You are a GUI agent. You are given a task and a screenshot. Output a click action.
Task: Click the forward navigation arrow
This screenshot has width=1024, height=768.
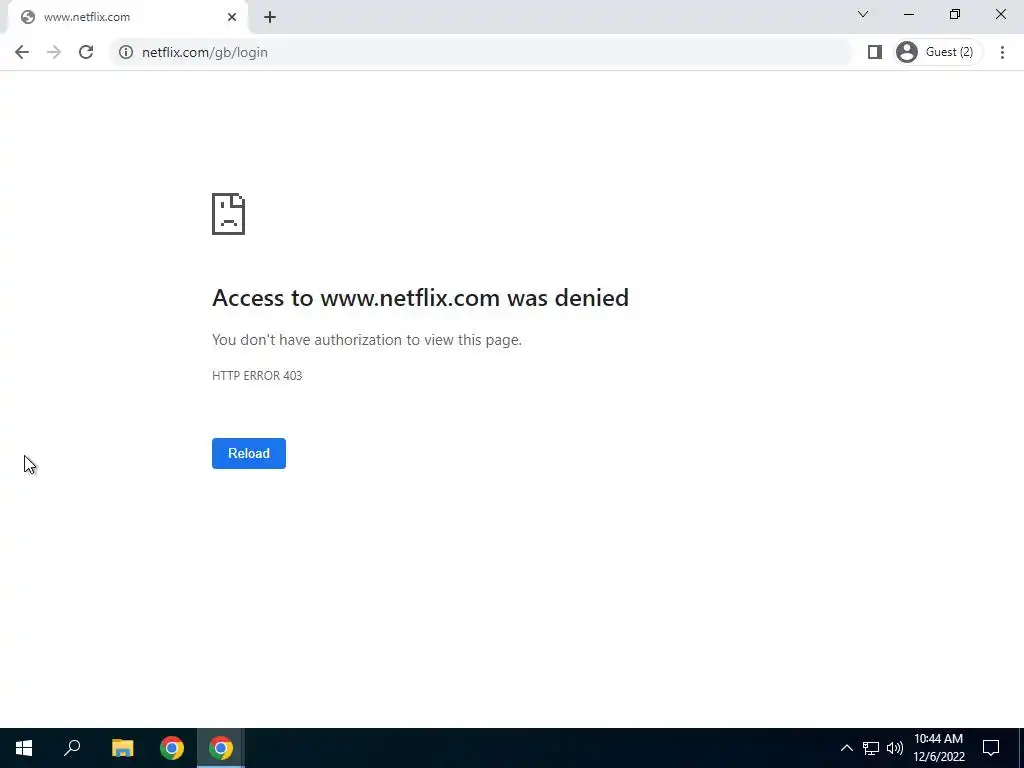pos(54,52)
